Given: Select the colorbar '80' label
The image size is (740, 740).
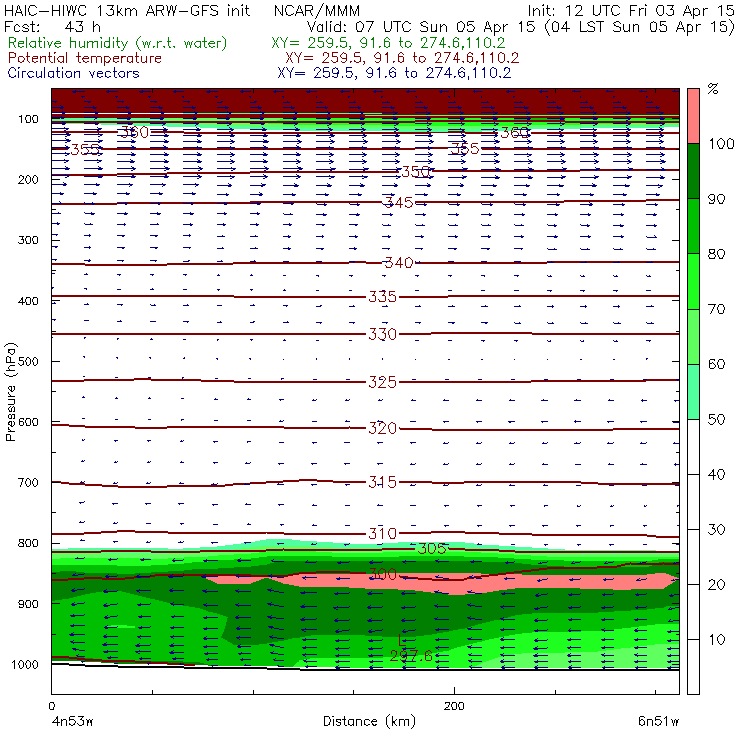Looking at the screenshot, I should tap(717, 254).
